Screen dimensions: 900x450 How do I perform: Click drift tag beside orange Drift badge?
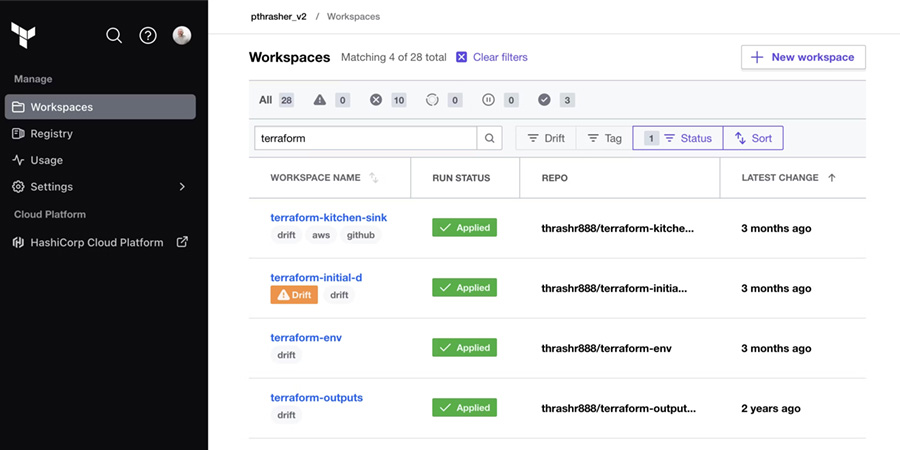pos(339,295)
